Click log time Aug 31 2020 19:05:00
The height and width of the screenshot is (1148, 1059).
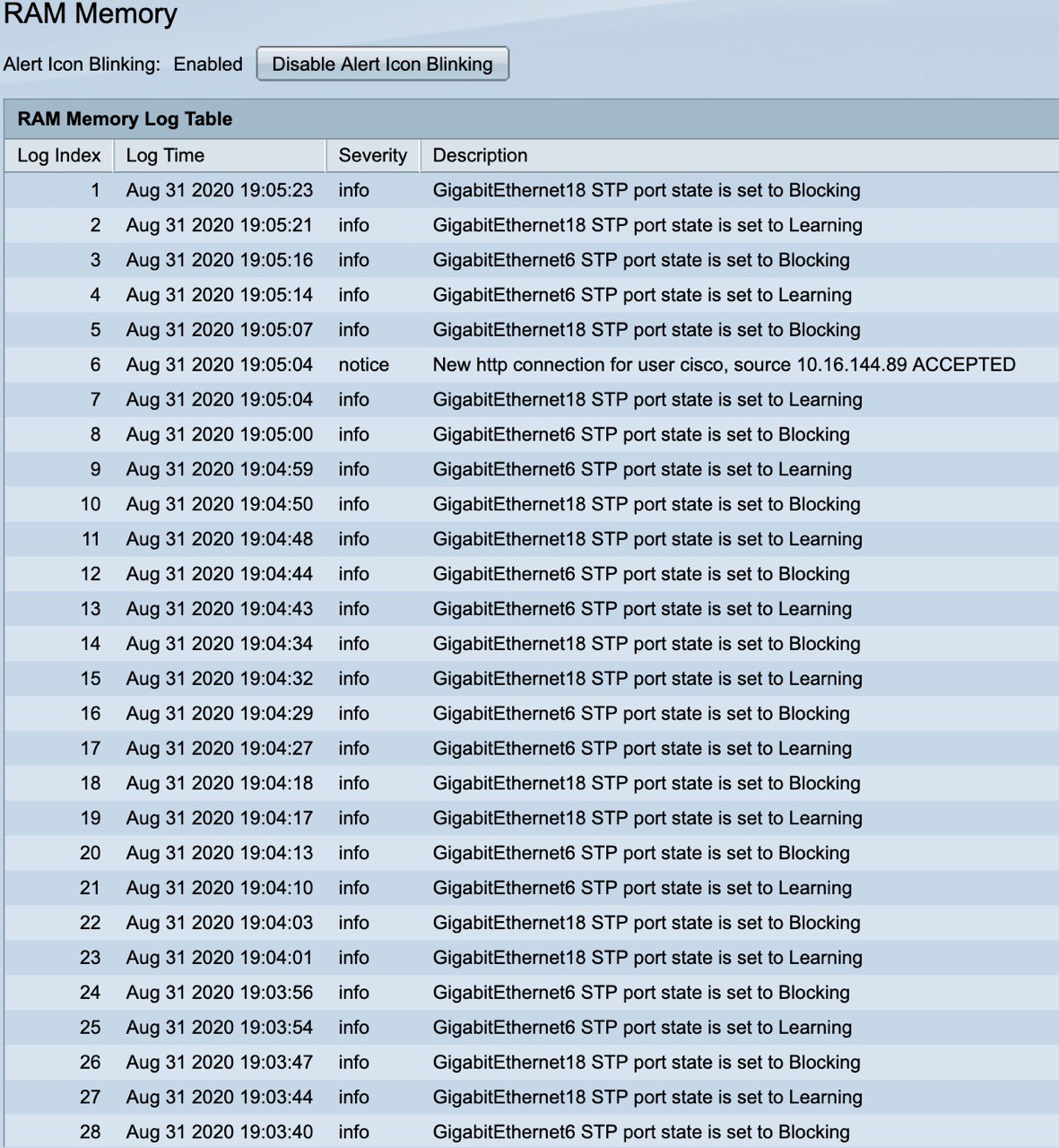[220, 435]
